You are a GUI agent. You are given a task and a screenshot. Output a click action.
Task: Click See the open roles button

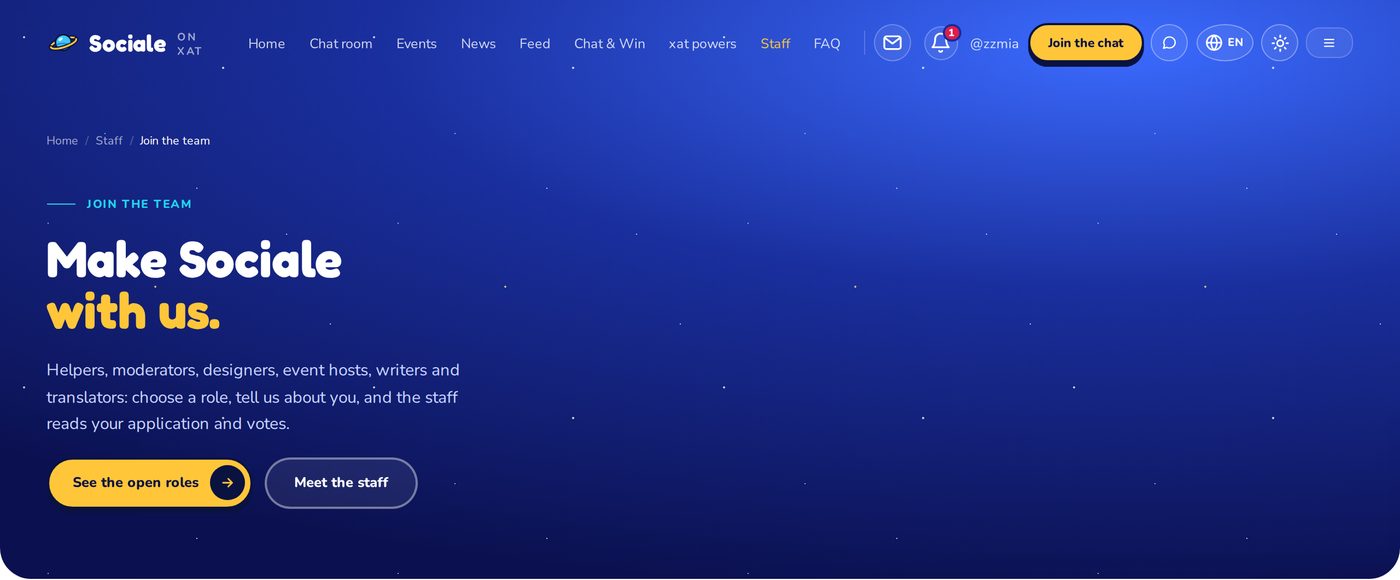point(149,483)
